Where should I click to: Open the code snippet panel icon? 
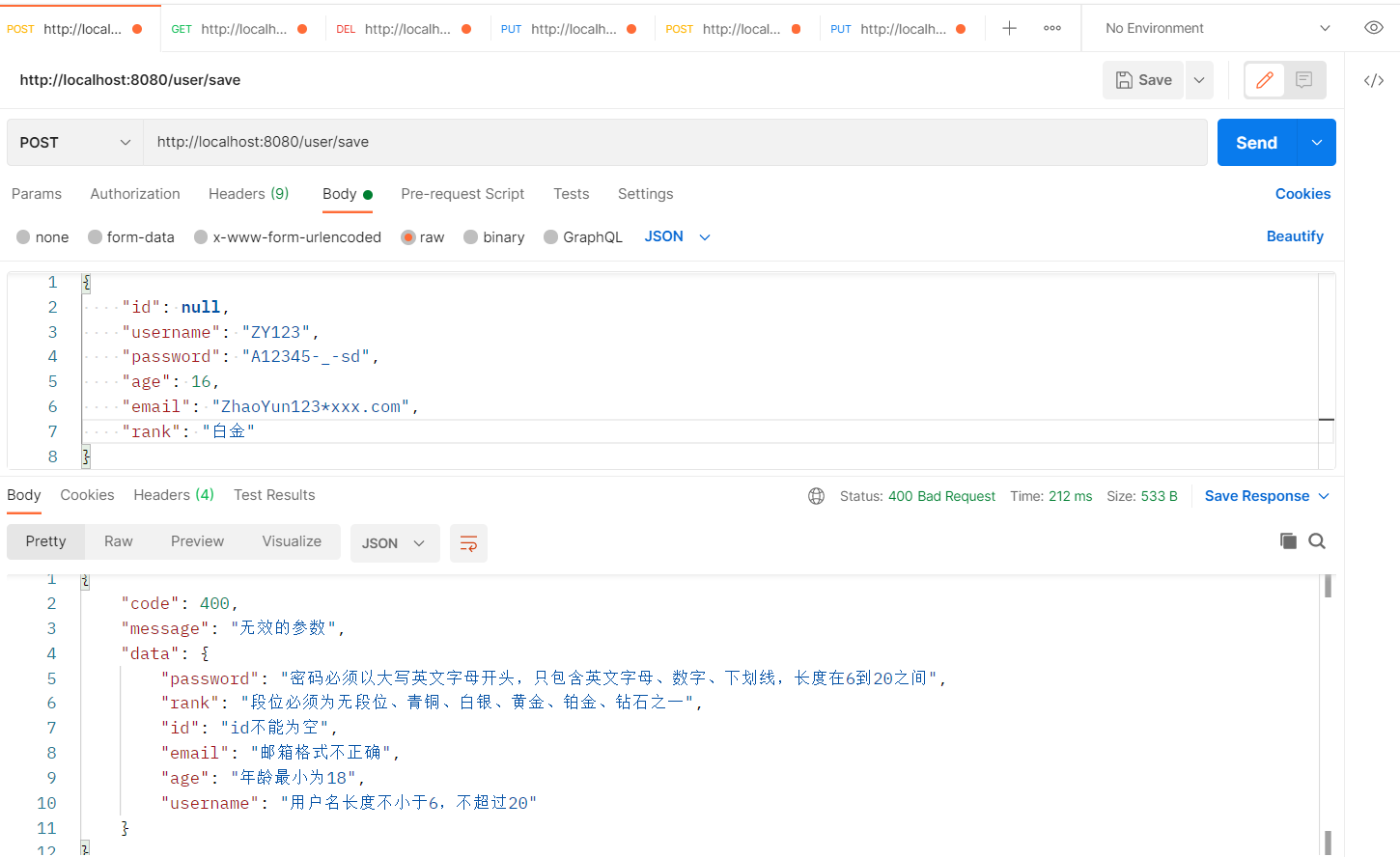coord(1373,80)
